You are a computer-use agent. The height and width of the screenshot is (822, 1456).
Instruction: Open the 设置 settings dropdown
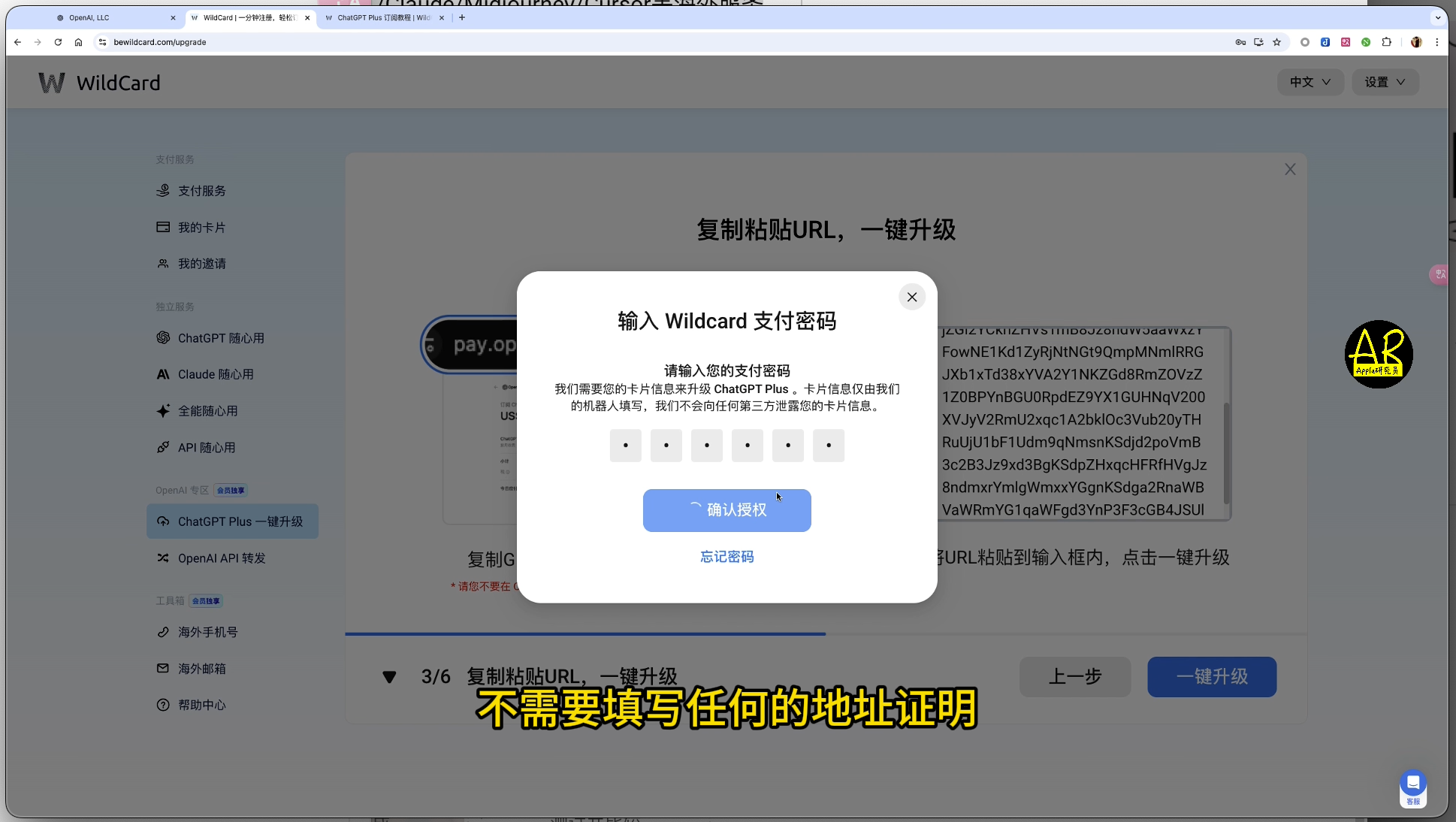click(x=1385, y=82)
